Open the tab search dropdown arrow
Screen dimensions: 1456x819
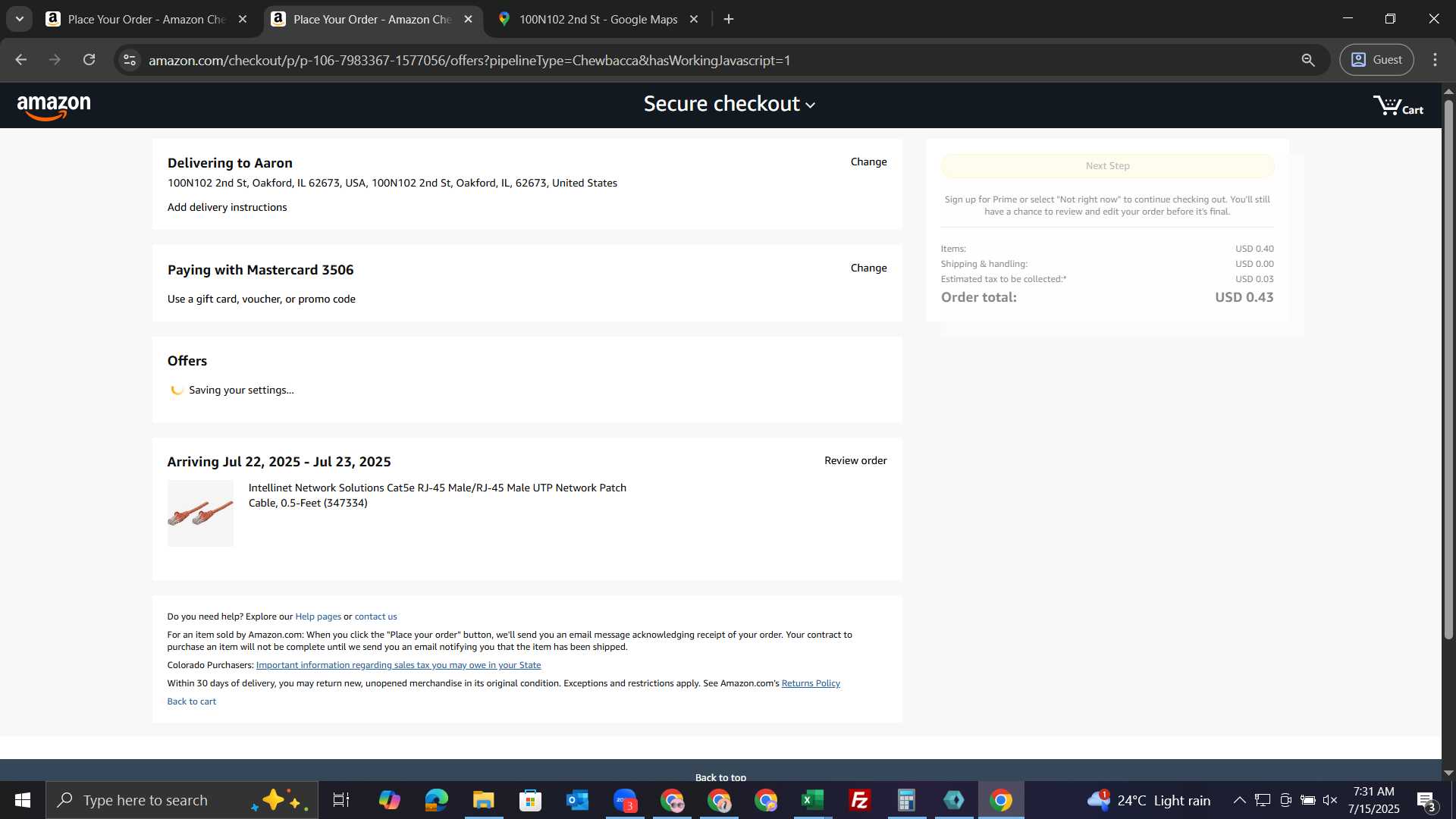(20, 19)
